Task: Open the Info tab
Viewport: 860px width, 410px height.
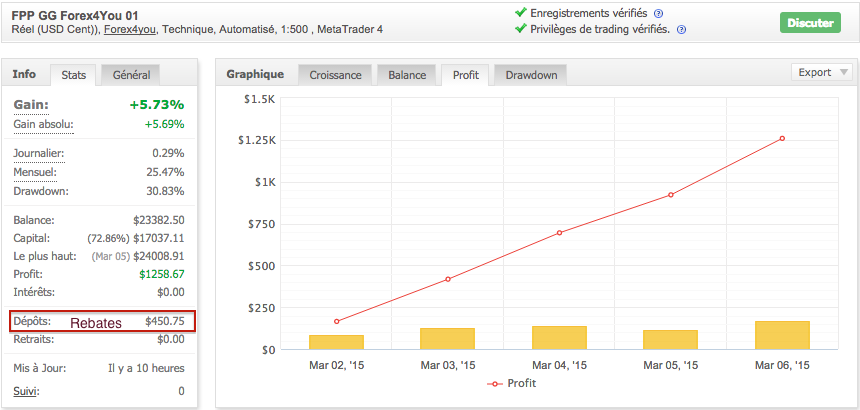Action: (25, 74)
